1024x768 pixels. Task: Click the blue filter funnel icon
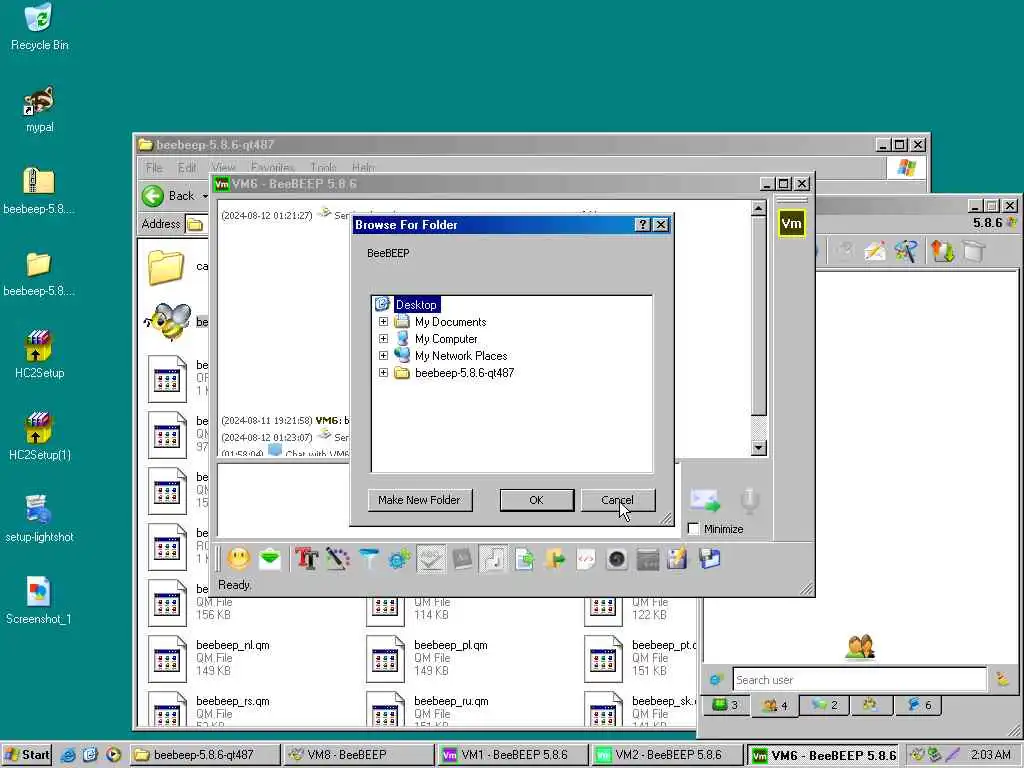pos(369,559)
